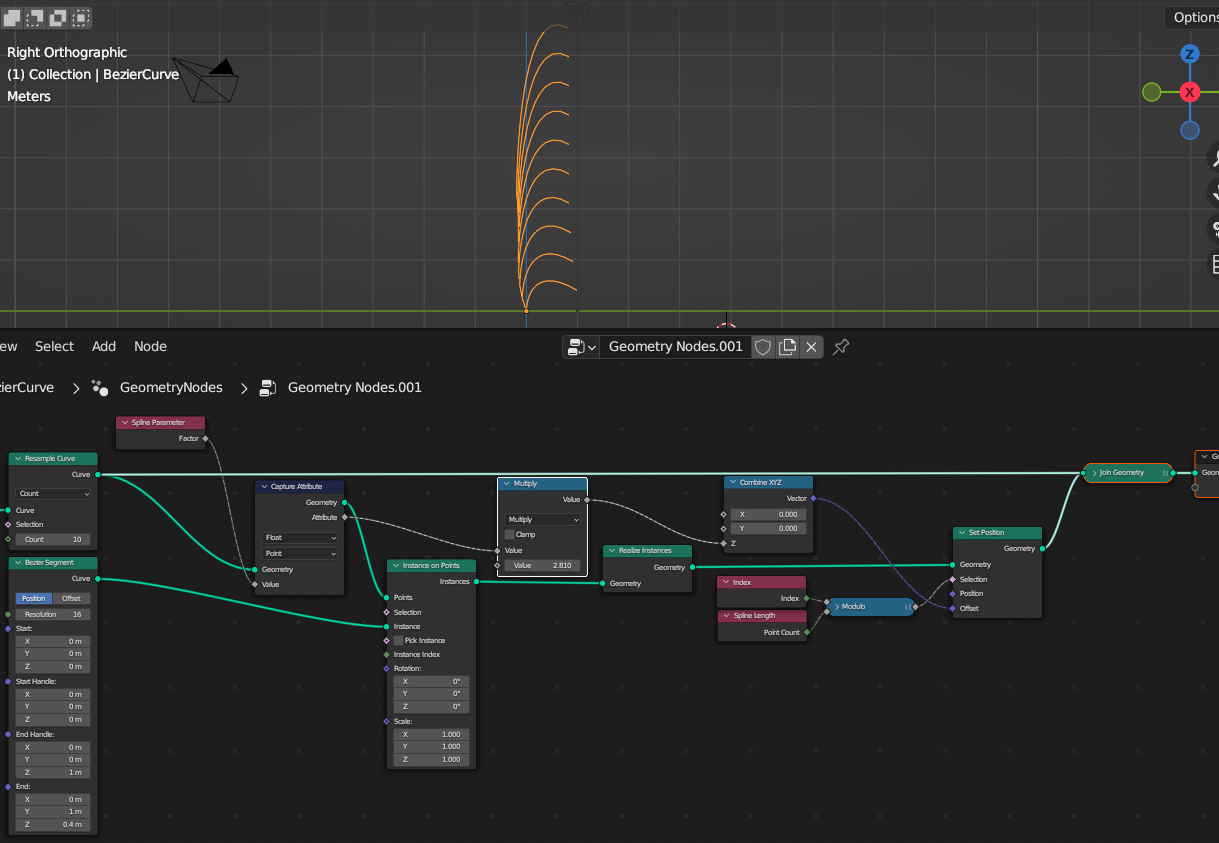Click Capture Attribute Attribute output socket
The image size is (1219, 843).
pyautogui.click(x=345, y=518)
